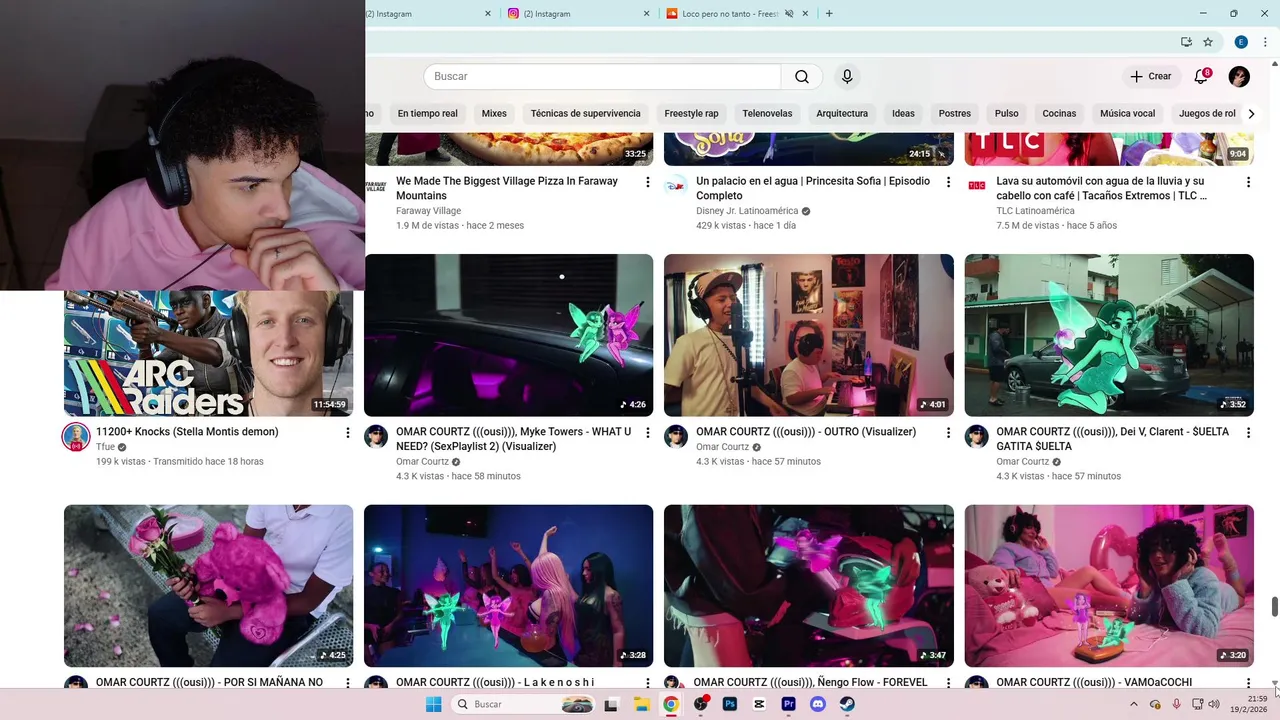The width and height of the screenshot is (1280, 720).
Task: Open 11200+ Knocks (Stella Montis demon) title
Action: 187,432
